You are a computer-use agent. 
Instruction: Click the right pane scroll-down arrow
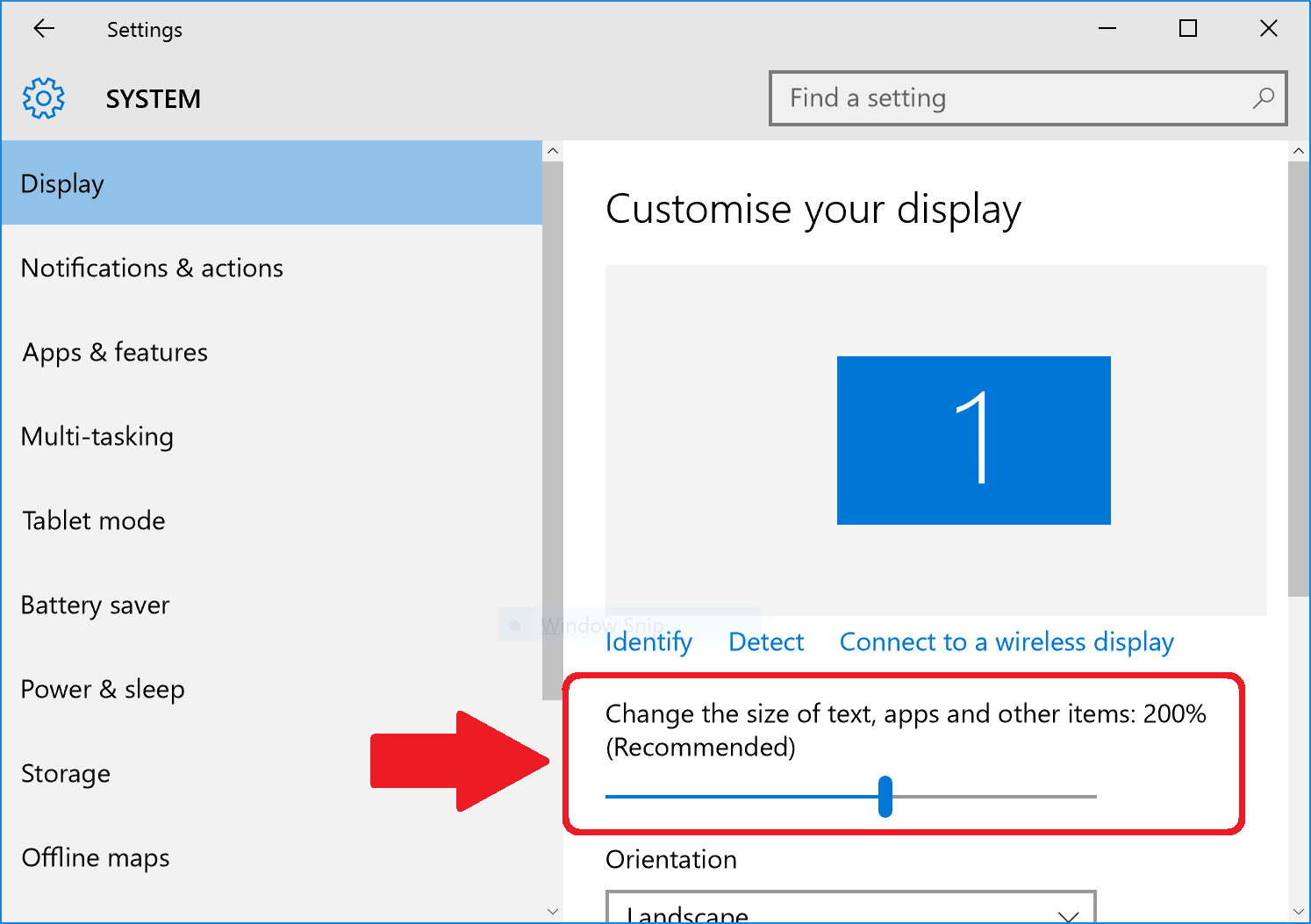1300,913
